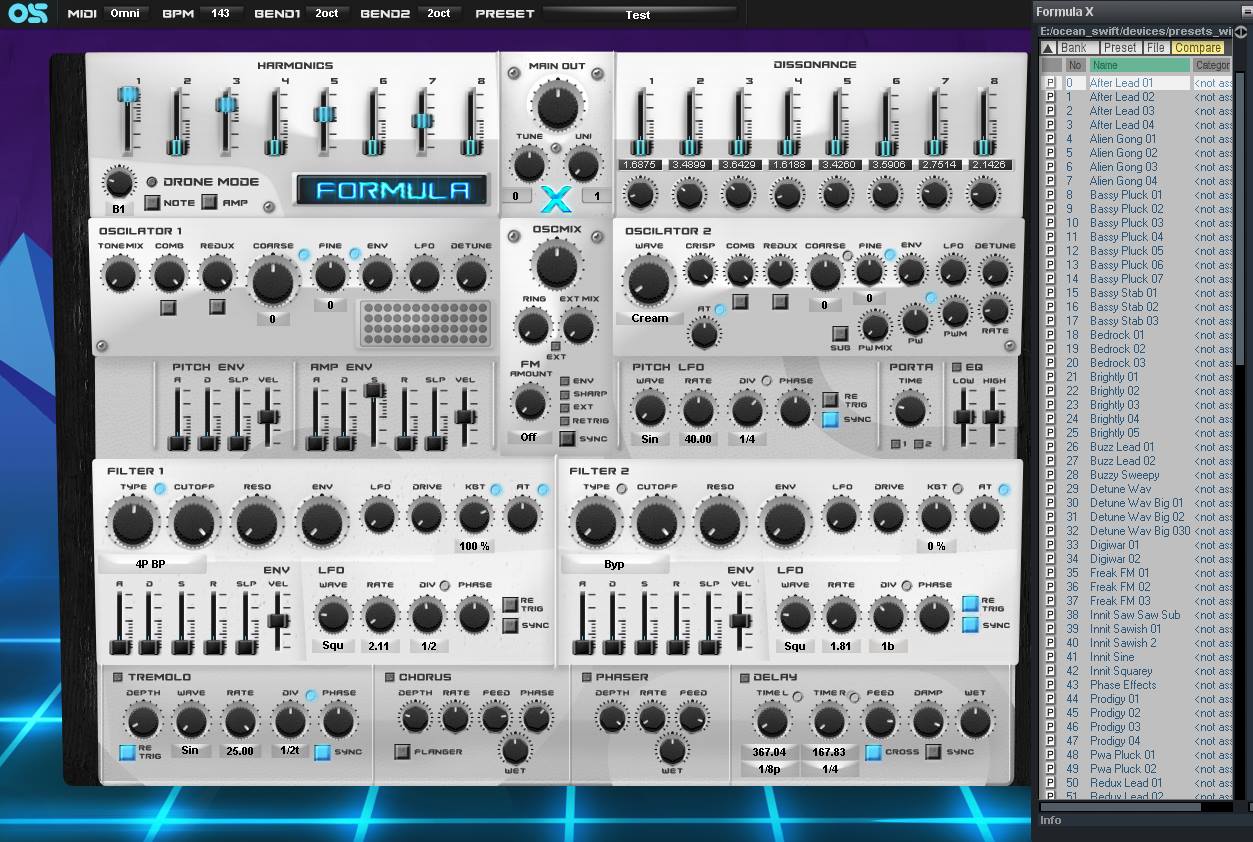The width and height of the screenshot is (1253, 842).
Task: Open the Tremolo div 1/2t selector
Action: tap(290, 750)
